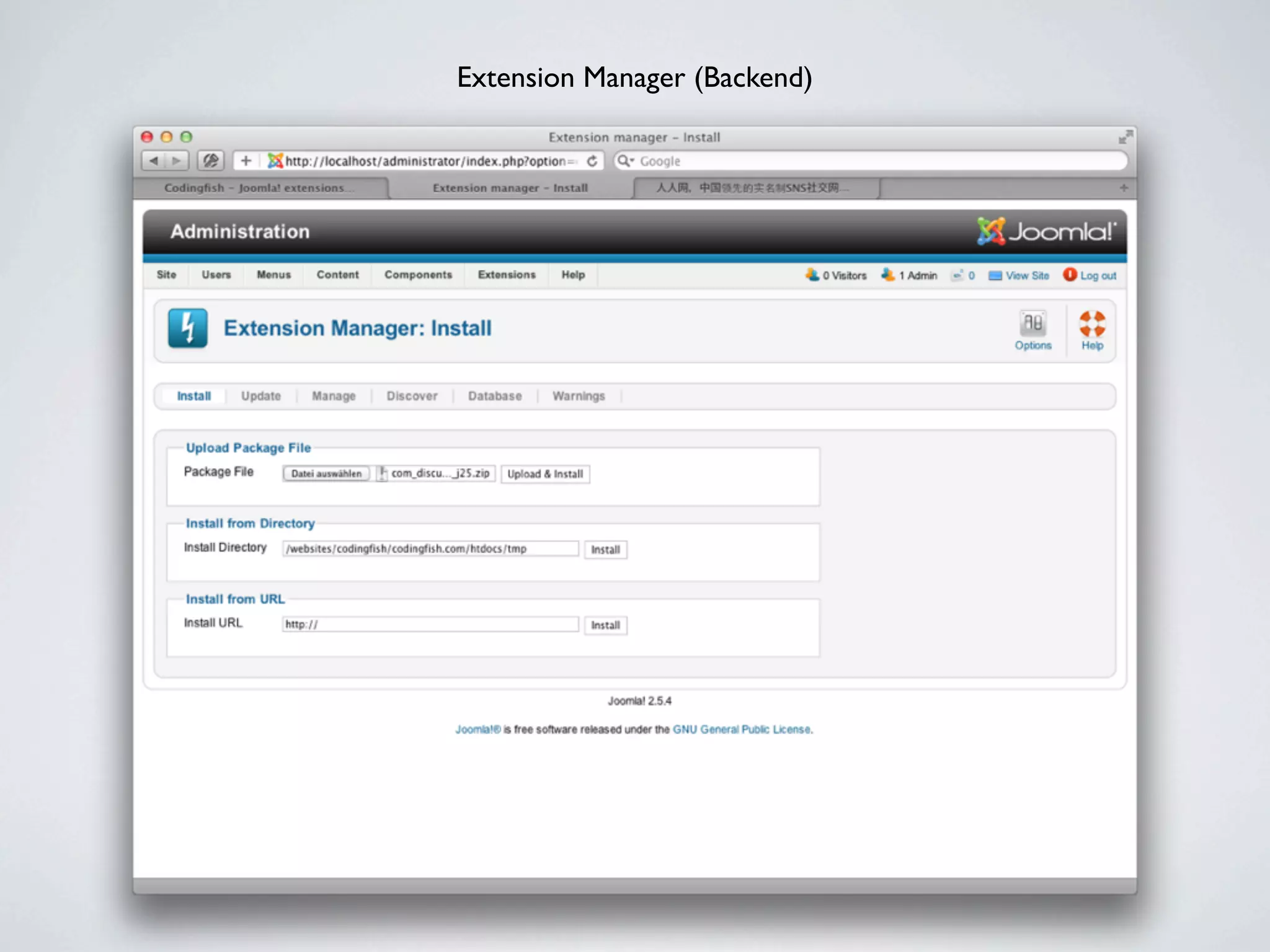The image size is (1270, 952).
Task: Open a new tab with plus icon
Action: coord(1124,188)
